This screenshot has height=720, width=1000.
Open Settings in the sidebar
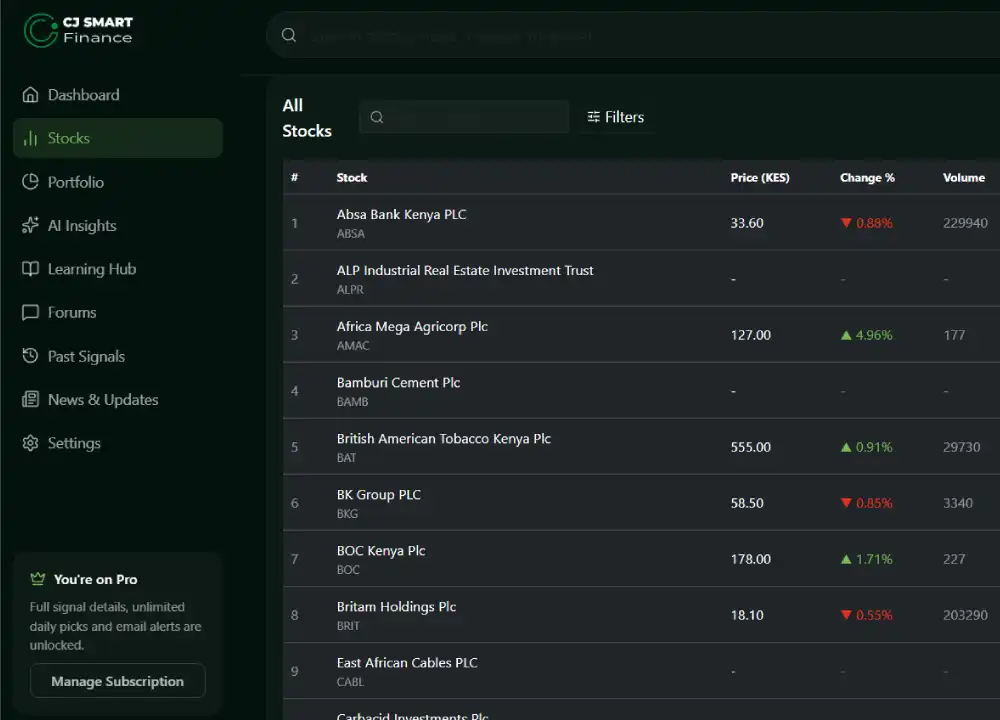[118, 443]
